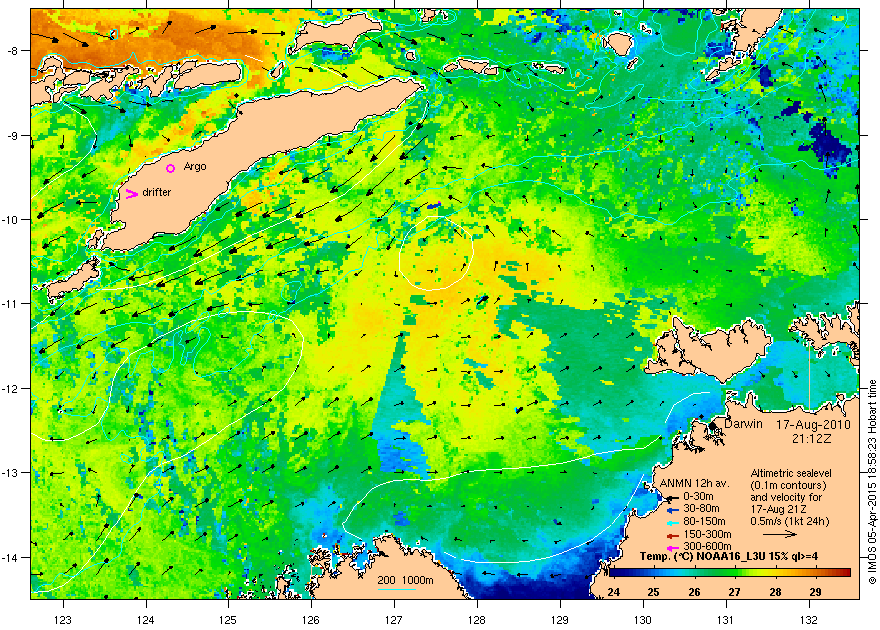Click the Darwin location dot

coord(712,426)
